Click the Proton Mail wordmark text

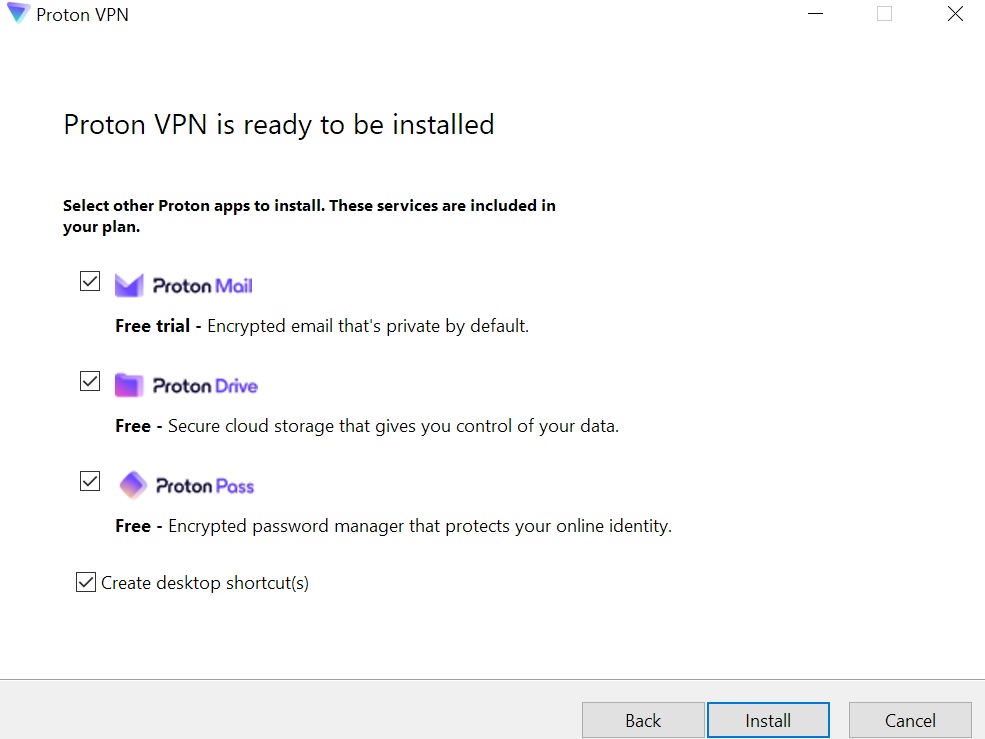(x=203, y=286)
